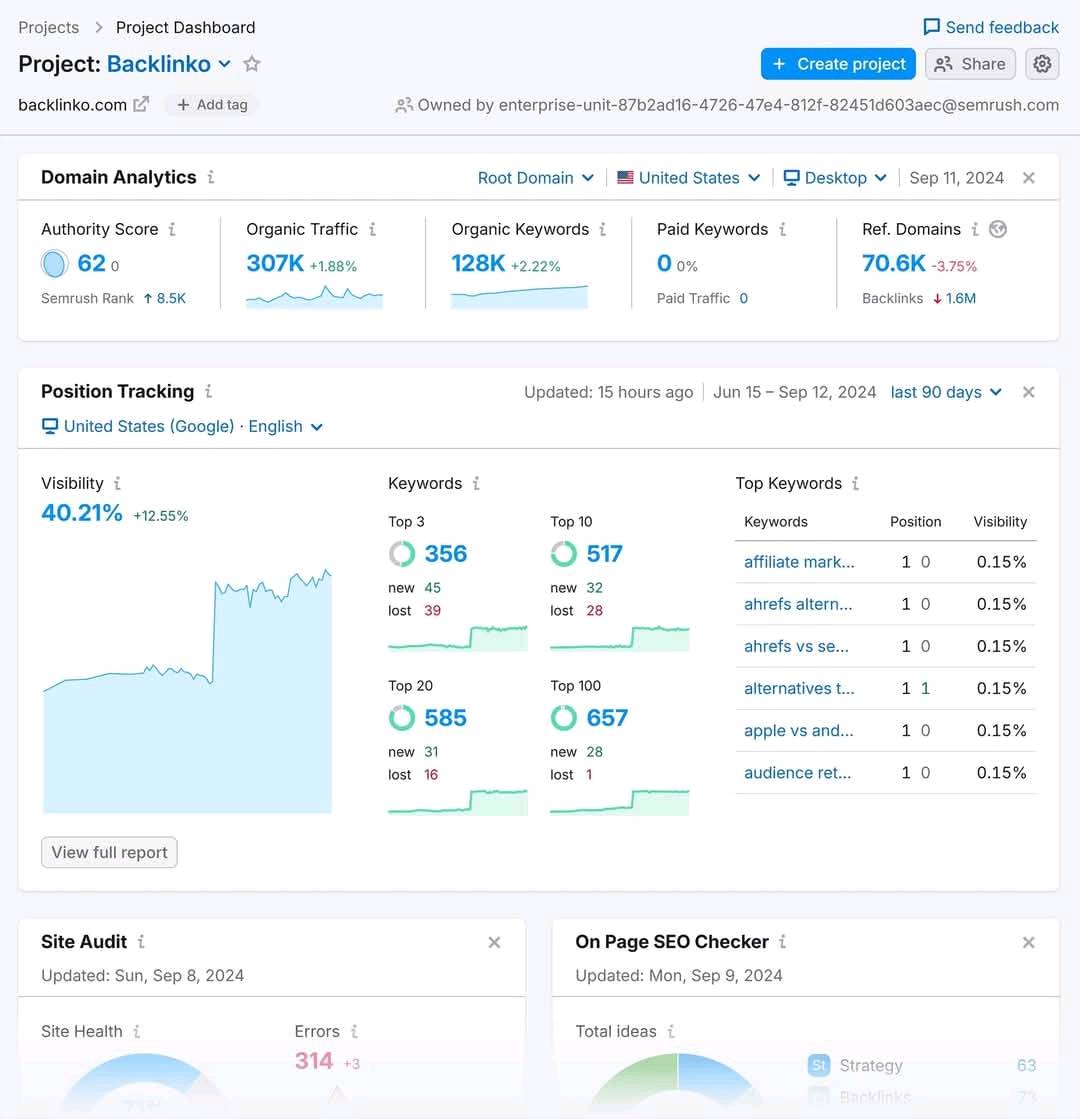Close the On Page SEO Checker widget
The width and height of the screenshot is (1080, 1119).
[x=1029, y=942]
